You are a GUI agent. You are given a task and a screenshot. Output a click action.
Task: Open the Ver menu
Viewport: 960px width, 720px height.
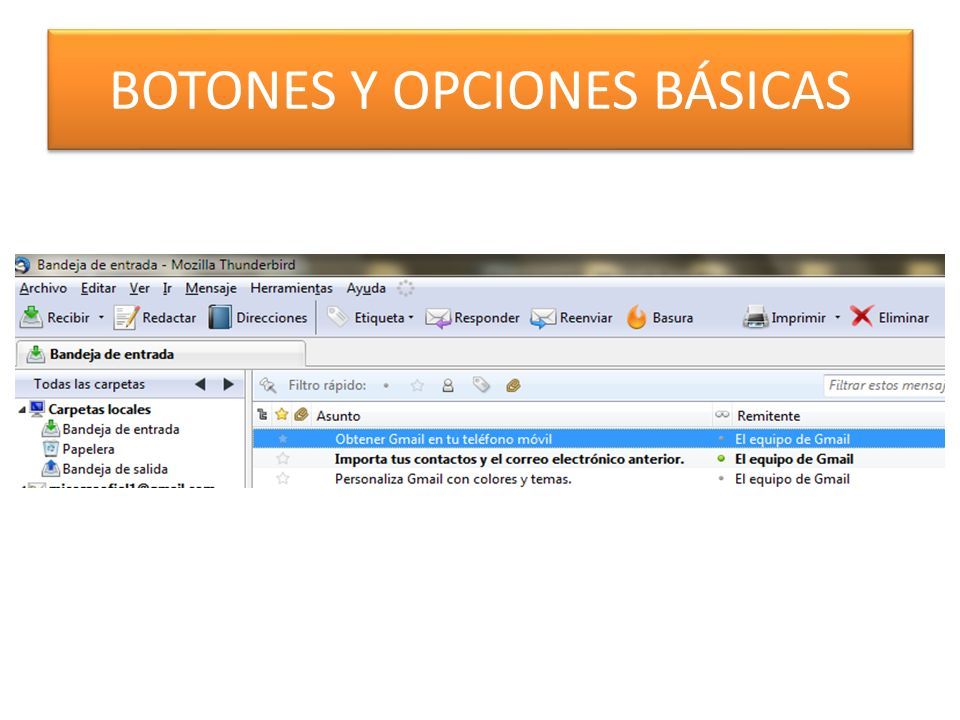(x=139, y=288)
